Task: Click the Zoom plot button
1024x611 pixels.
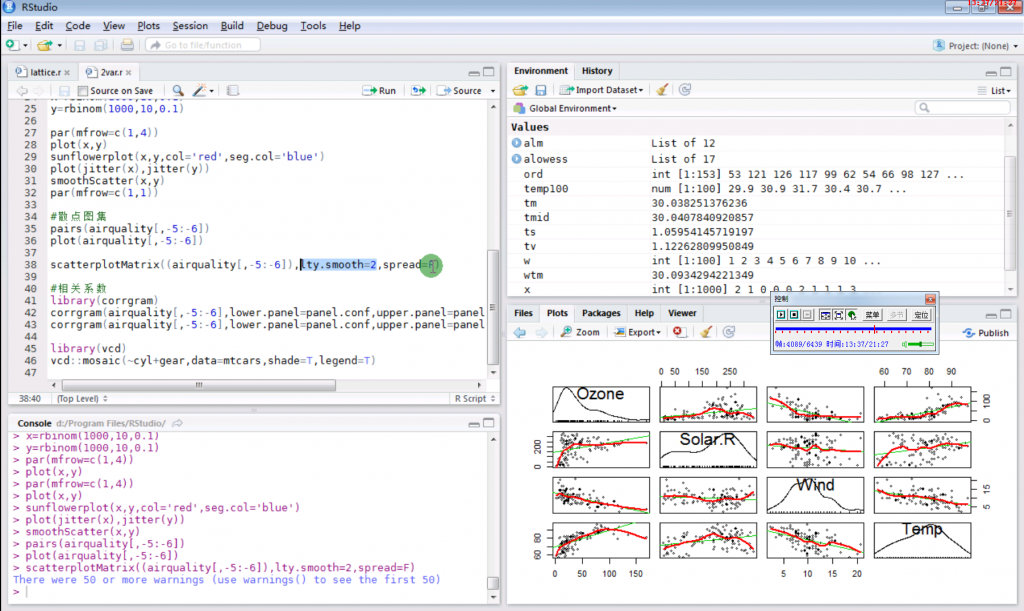Action: point(580,332)
